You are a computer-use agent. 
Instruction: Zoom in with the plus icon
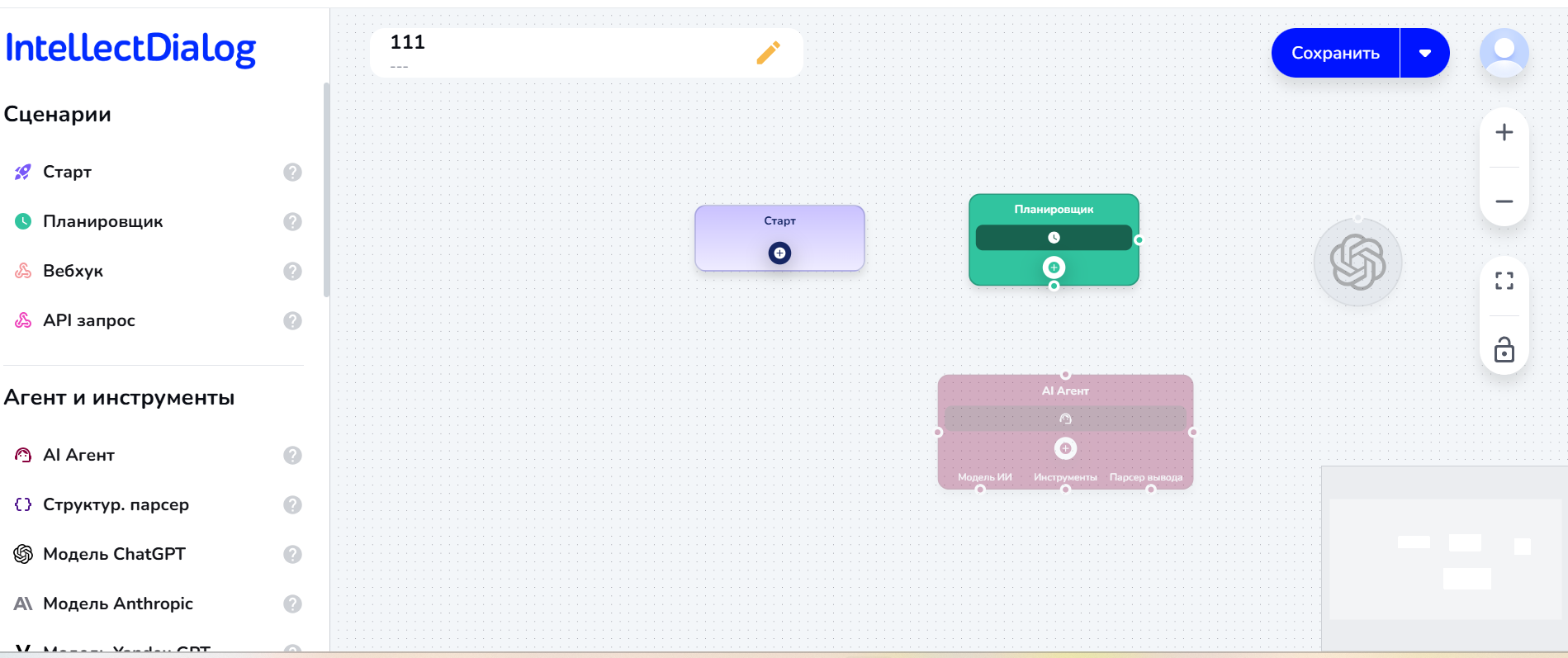click(1504, 132)
